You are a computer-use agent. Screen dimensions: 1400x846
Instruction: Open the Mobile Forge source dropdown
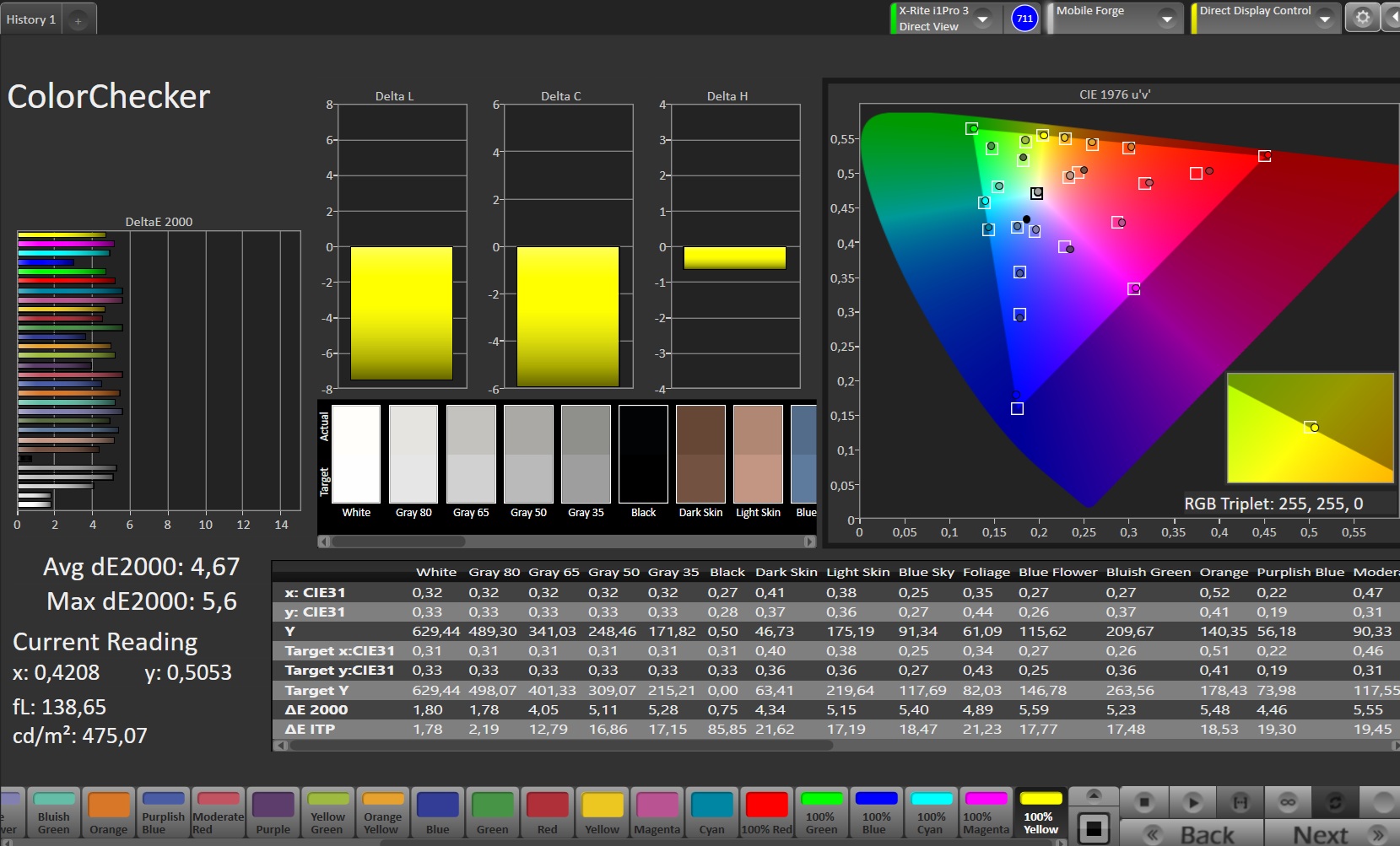1166,19
